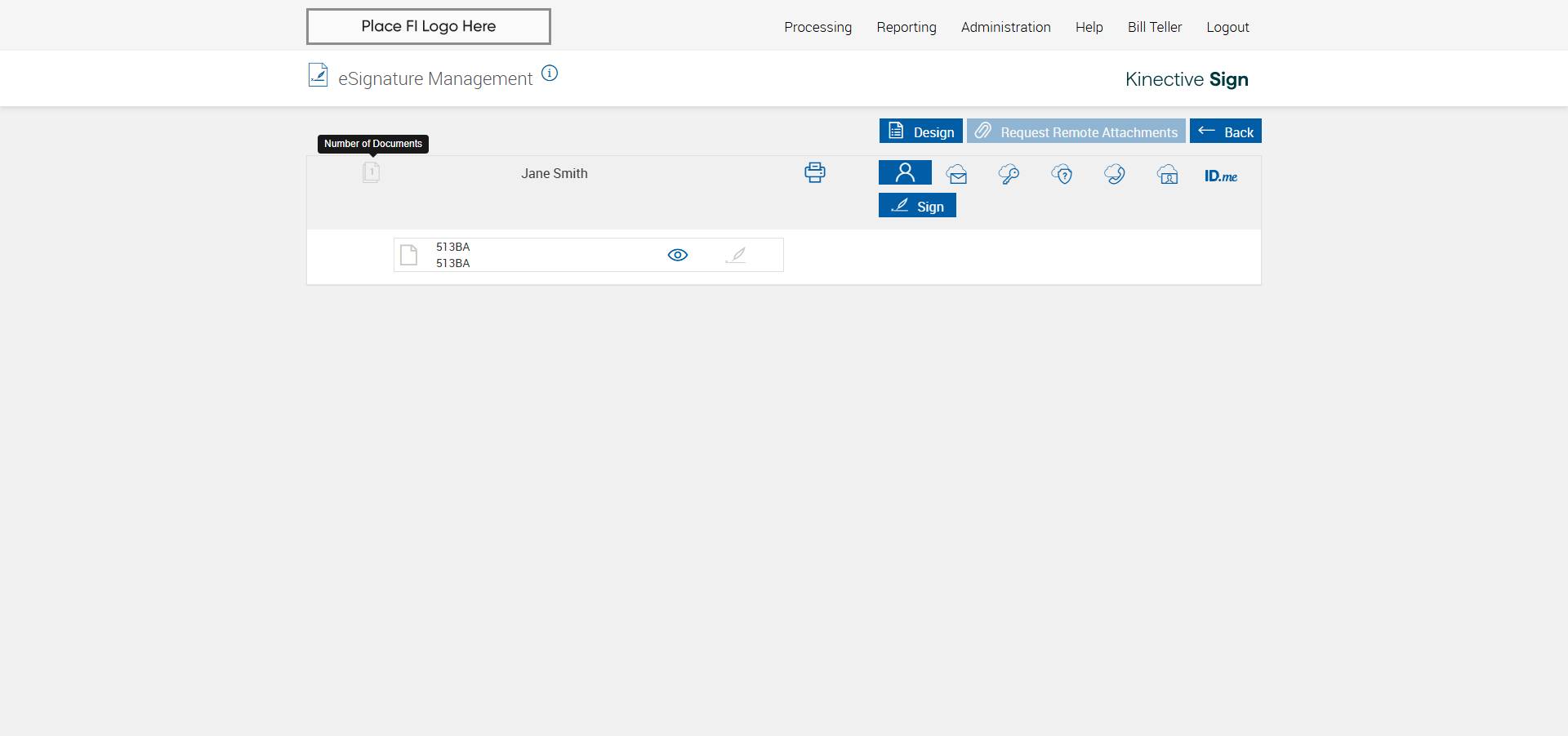Screen dimensions: 1568x736
Task: Click the Design button
Action: click(921, 131)
